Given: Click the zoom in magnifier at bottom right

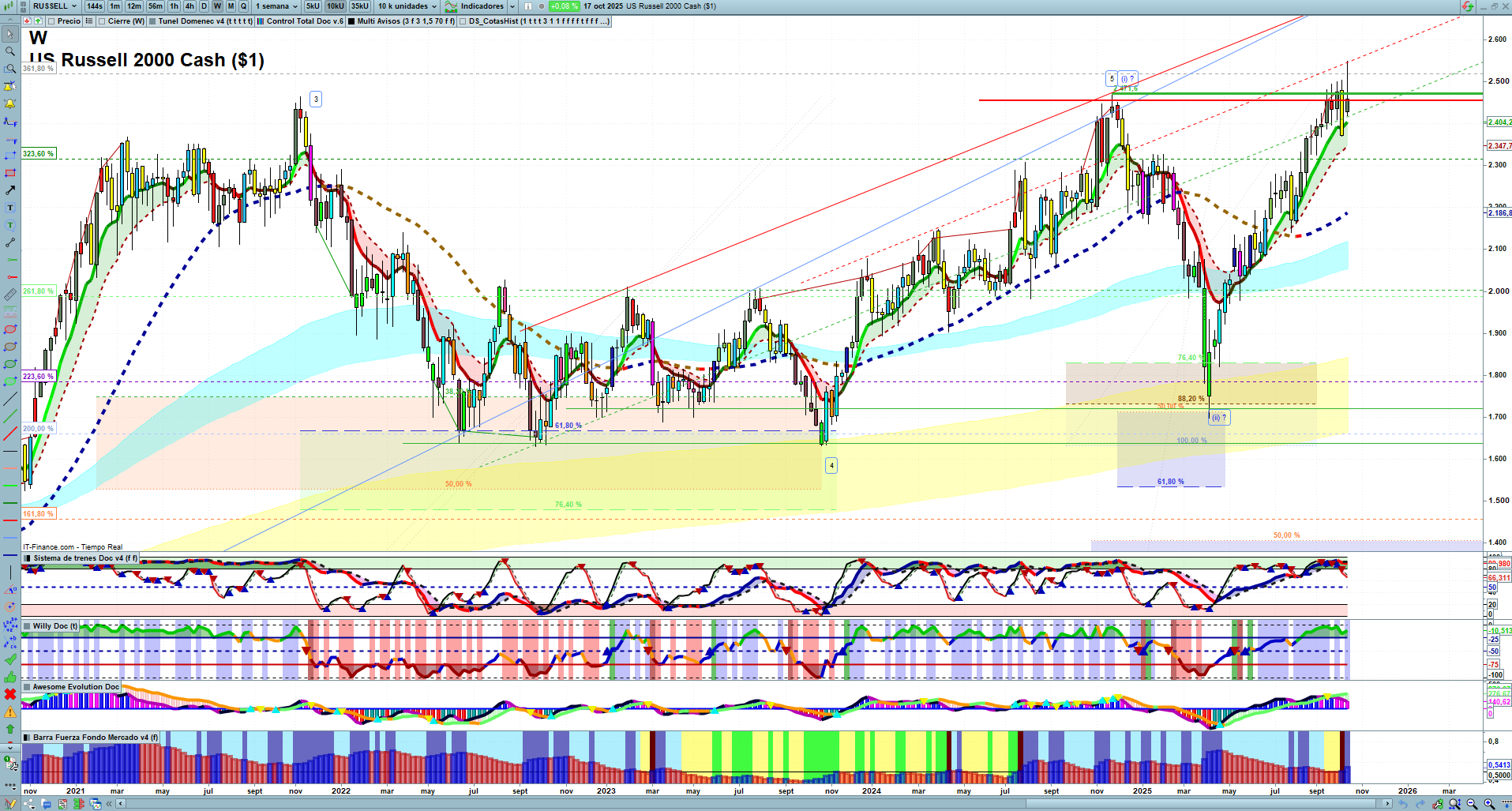Looking at the screenshot, I should [x=1489, y=804].
